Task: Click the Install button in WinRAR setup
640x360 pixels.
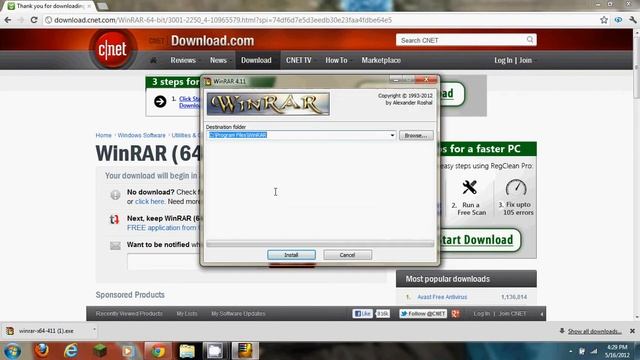Action: (291, 255)
